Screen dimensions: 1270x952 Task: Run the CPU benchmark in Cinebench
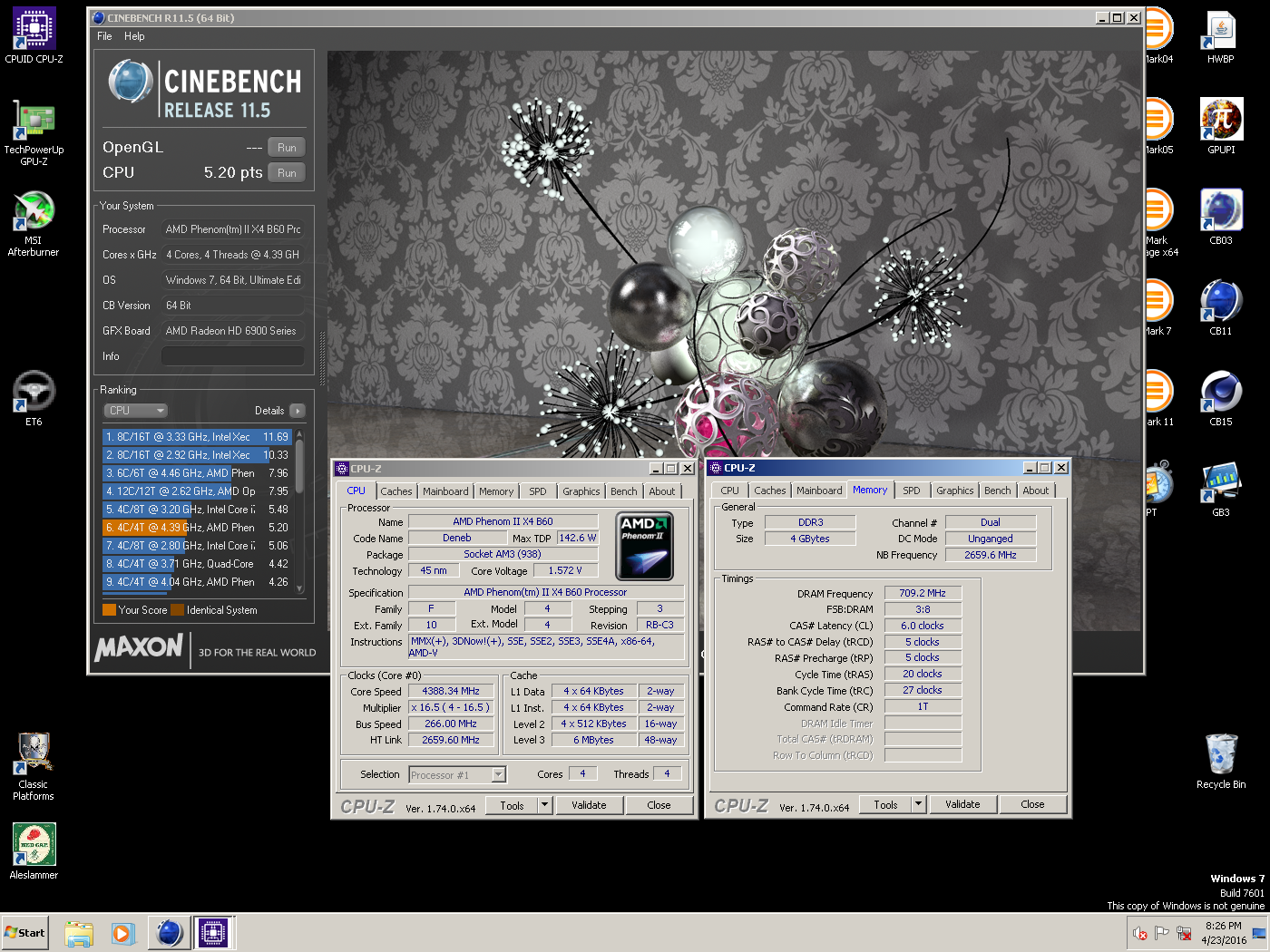coord(287,173)
